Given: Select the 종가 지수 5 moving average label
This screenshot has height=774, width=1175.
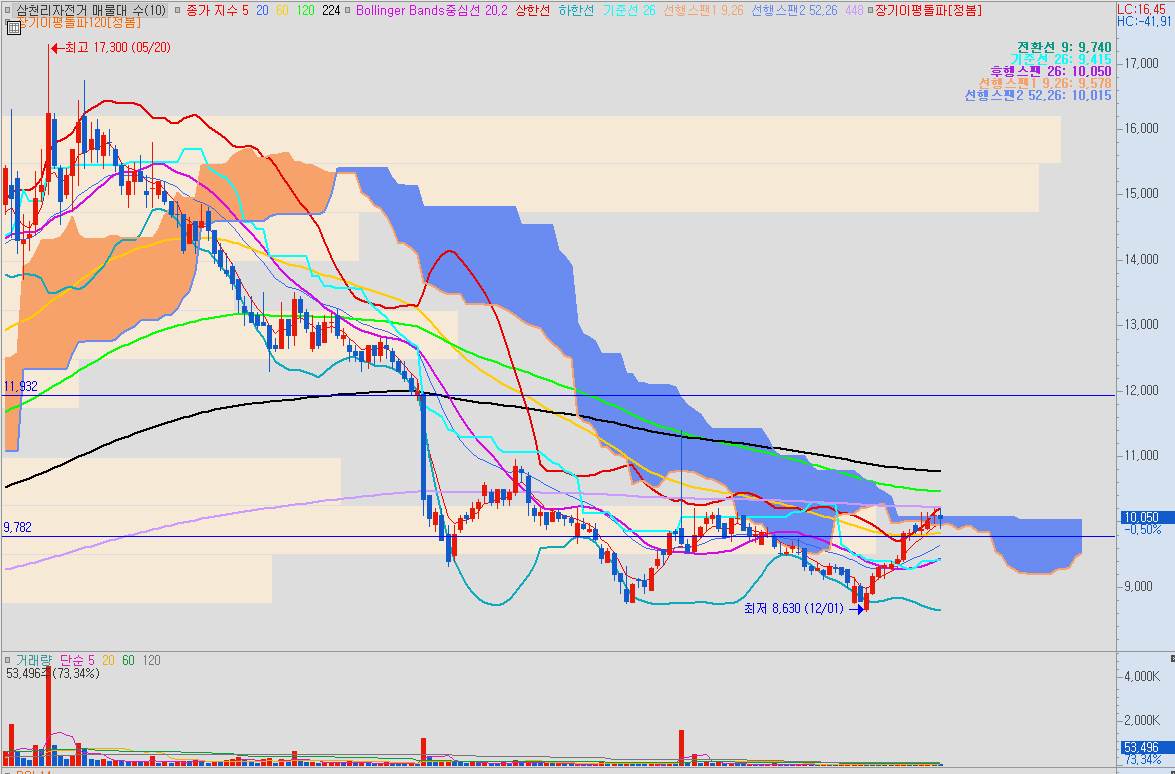Looking at the screenshot, I should pos(217,10).
